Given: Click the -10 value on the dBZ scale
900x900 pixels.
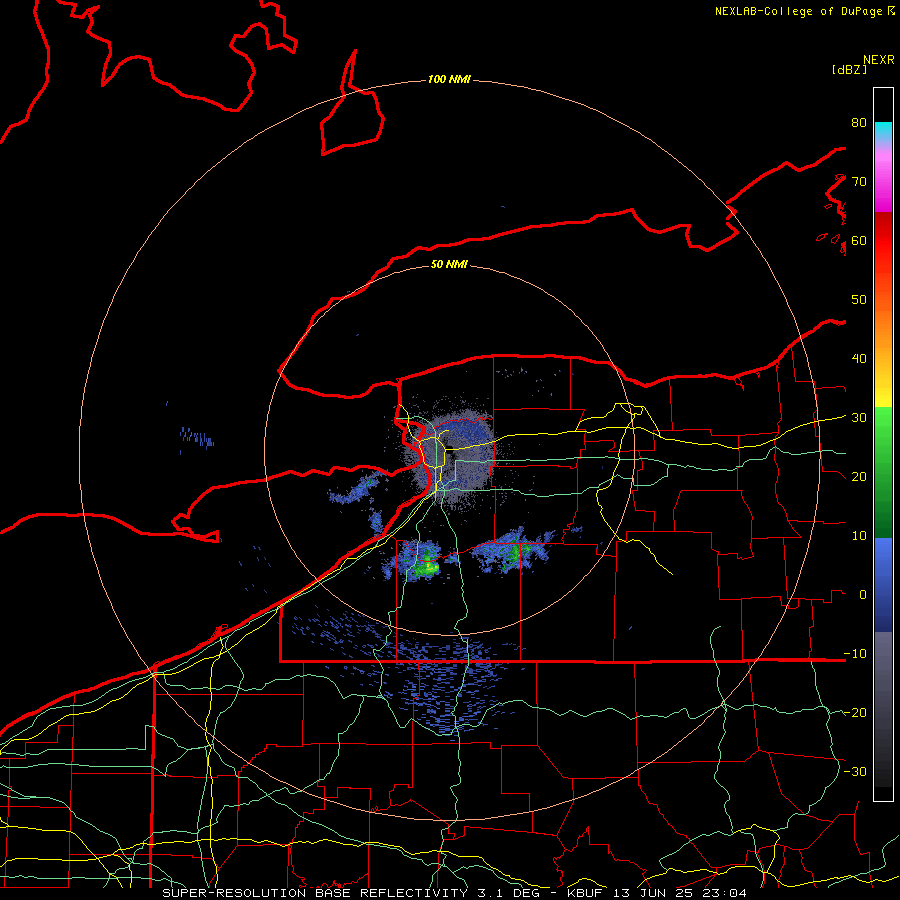Looking at the screenshot, I should point(855,653).
